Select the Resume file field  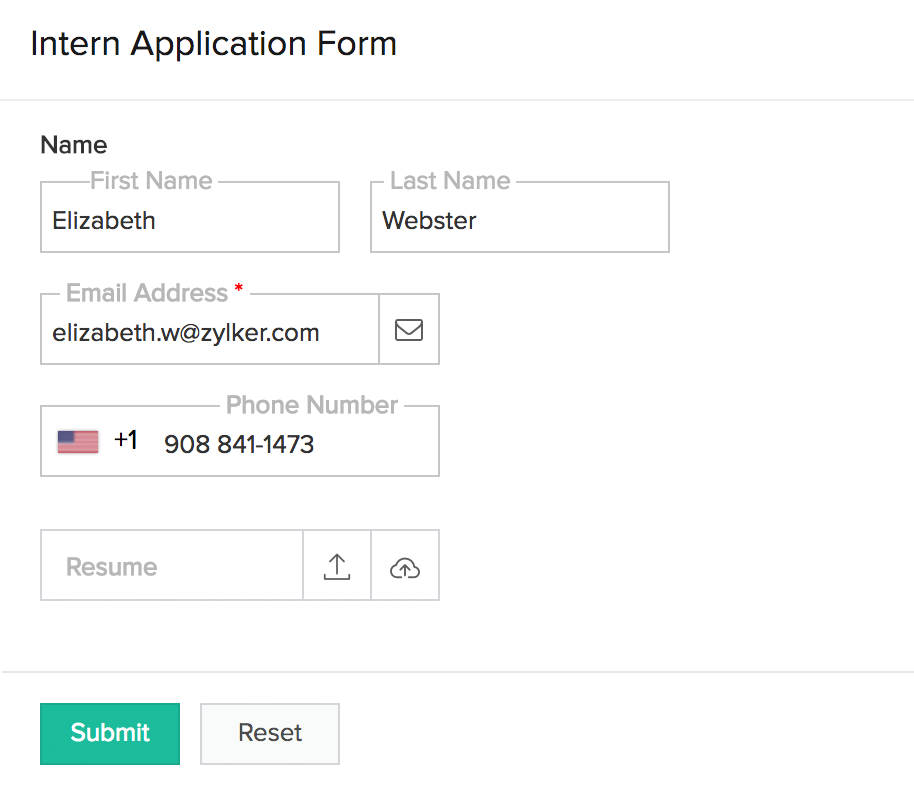172,566
